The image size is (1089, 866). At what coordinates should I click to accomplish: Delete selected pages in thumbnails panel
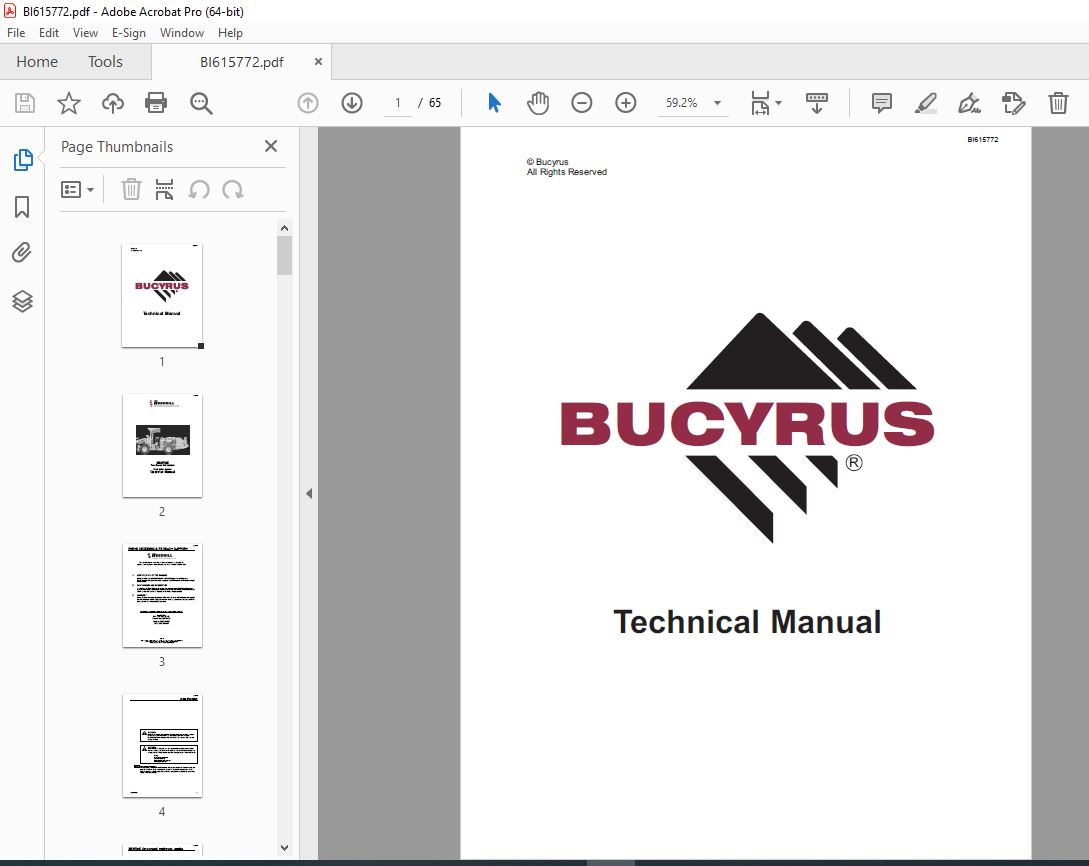(131, 189)
